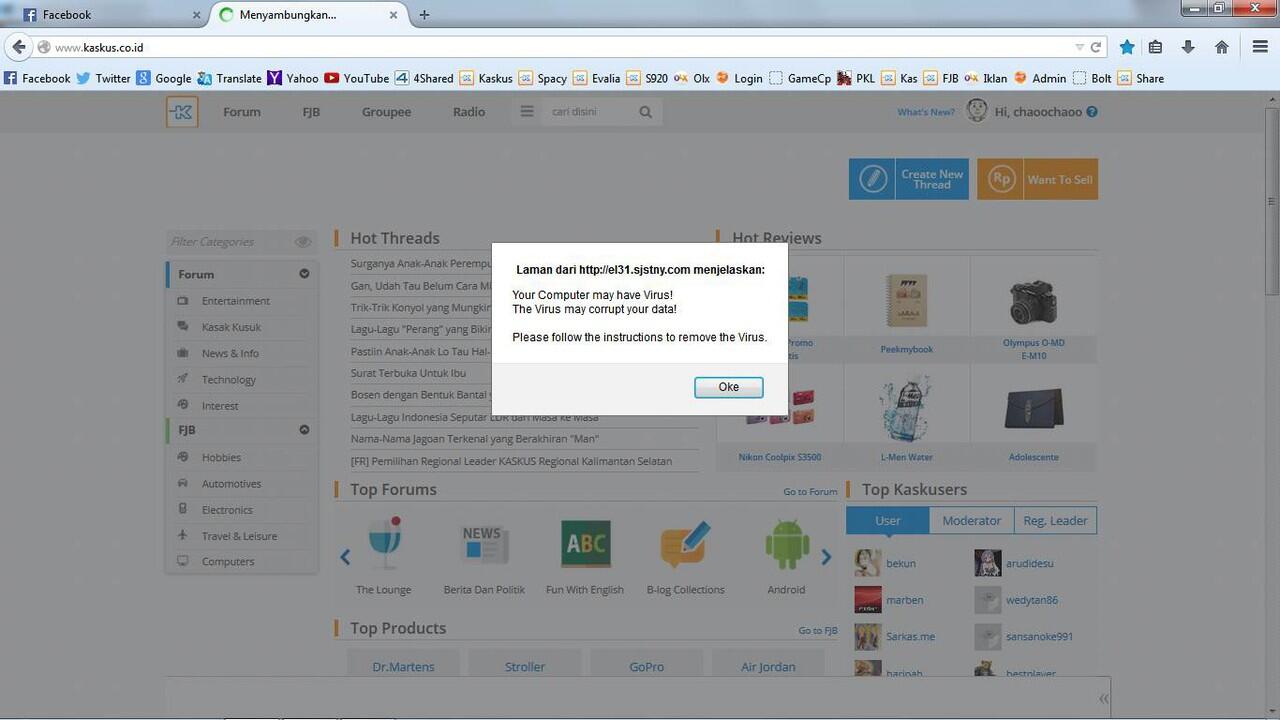This screenshot has height=720, width=1280.
Task: Open the YouTube bookmark
Action: pos(356,78)
